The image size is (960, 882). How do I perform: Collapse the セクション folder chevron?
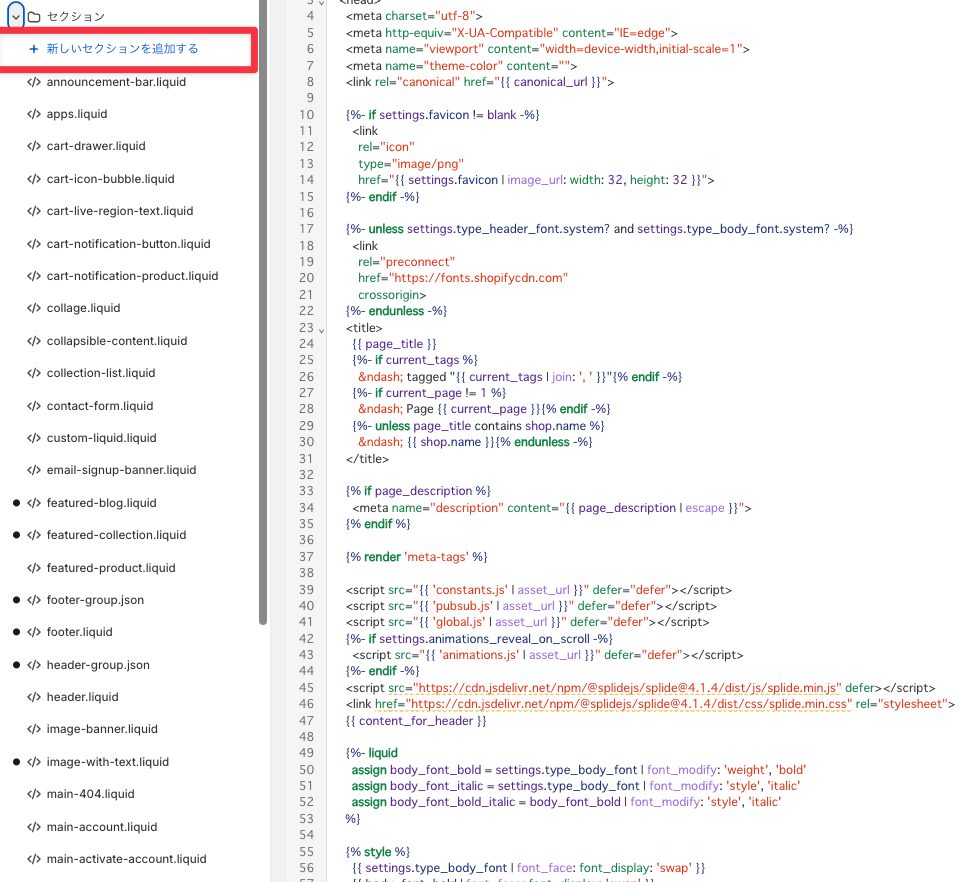[x=16, y=16]
